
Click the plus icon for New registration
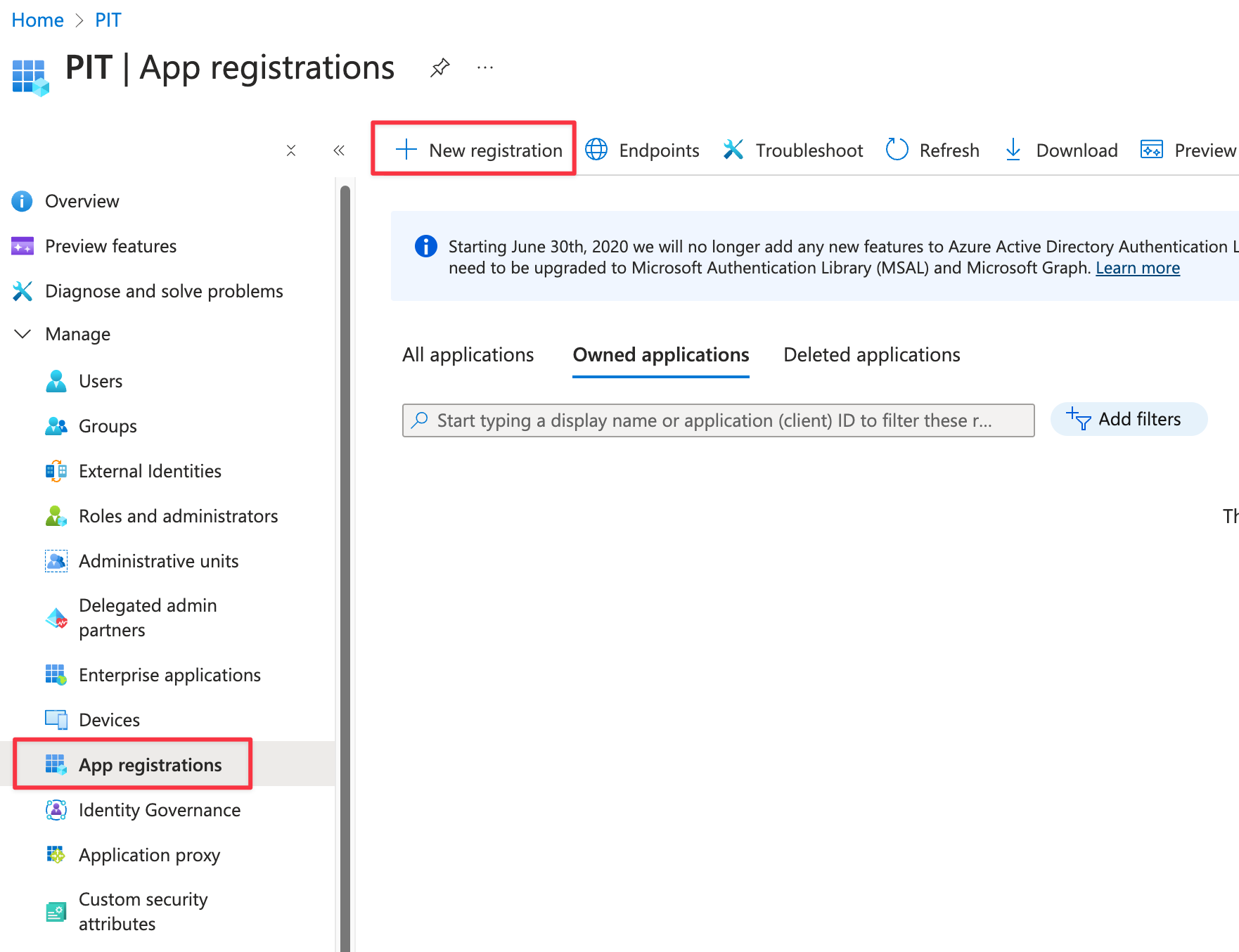pos(406,149)
